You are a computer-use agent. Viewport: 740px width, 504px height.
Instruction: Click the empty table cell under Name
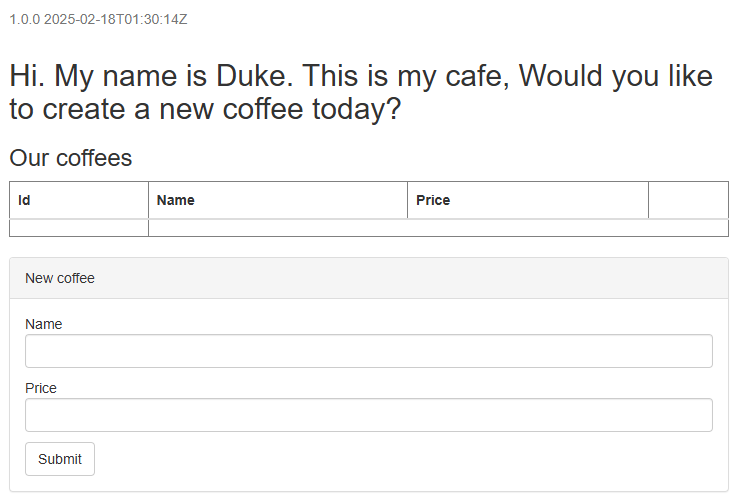click(x=278, y=228)
